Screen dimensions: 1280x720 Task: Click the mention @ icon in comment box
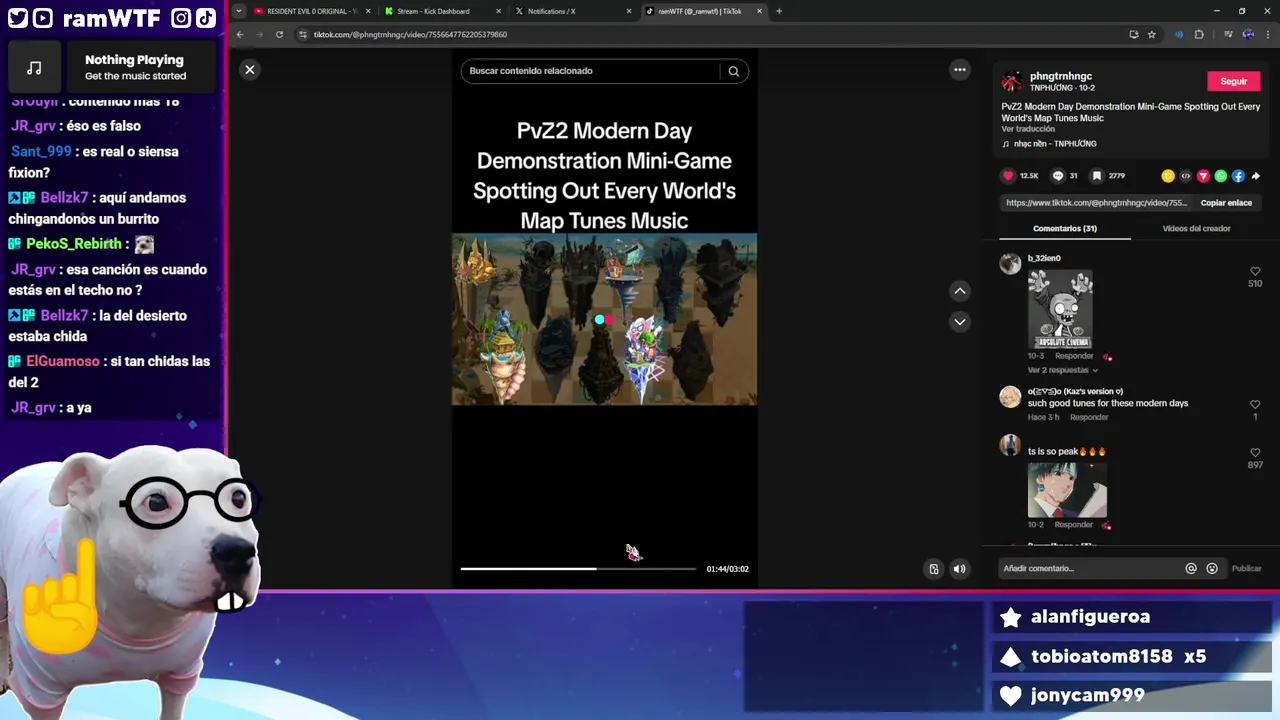point(1191,568)
